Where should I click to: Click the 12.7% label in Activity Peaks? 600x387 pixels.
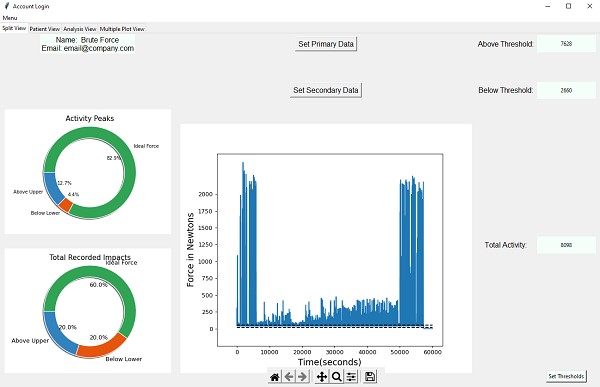pyautogui.click(x=64, y=183)
